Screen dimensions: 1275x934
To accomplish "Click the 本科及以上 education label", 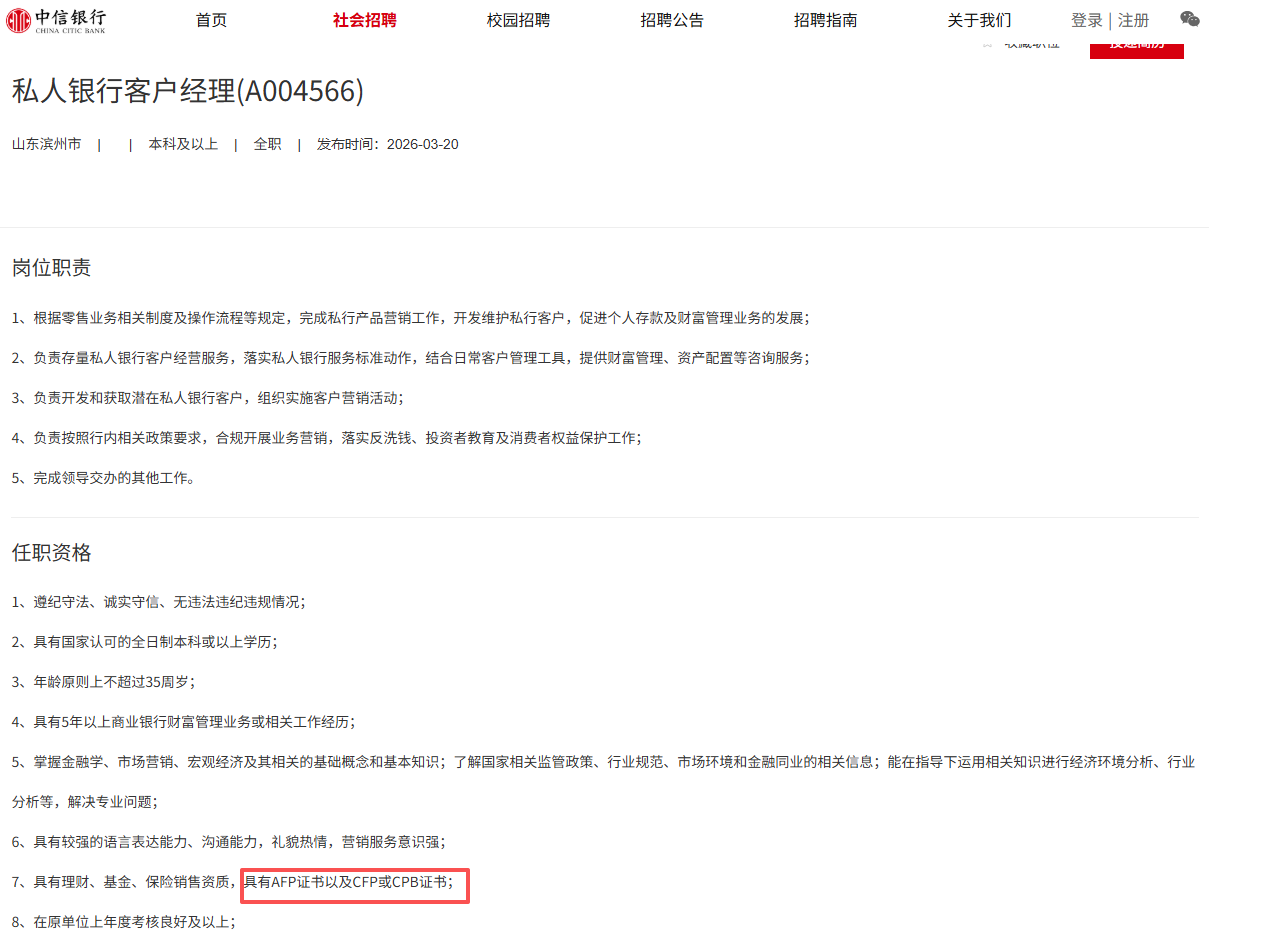I will coord(183,144).
